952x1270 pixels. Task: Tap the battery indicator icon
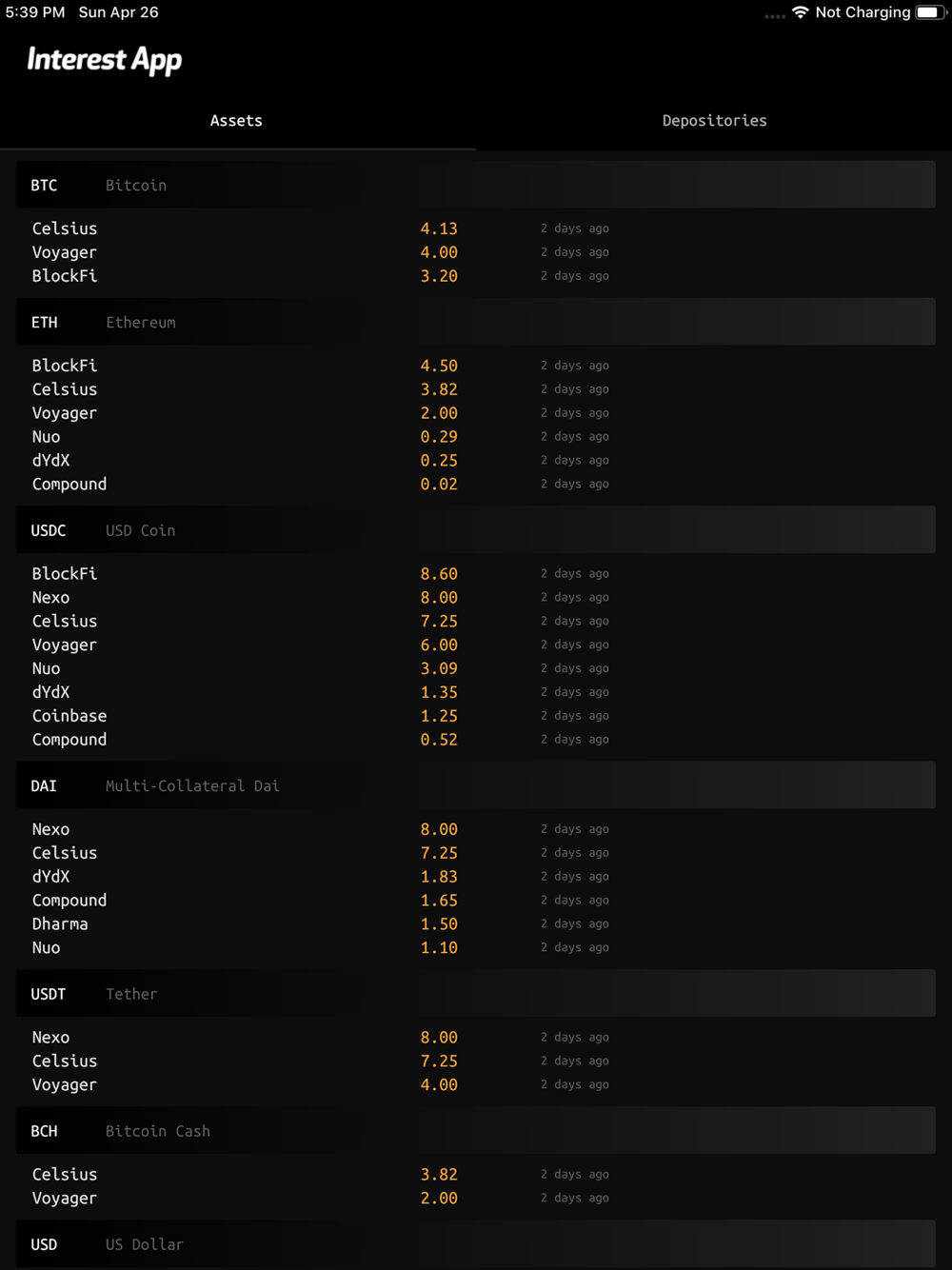[930, 12]
